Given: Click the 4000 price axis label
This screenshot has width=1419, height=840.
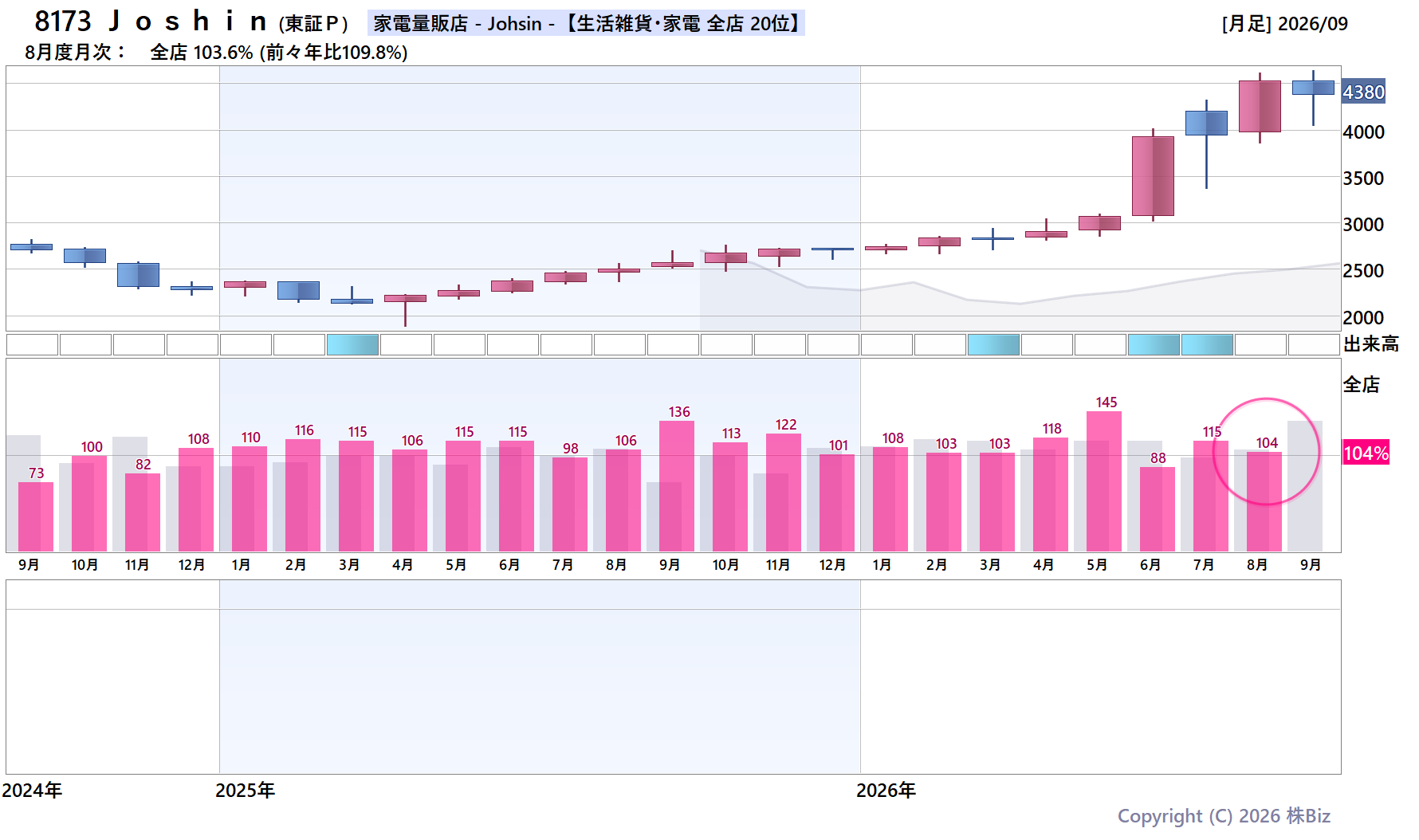Looking at the screenshot, I should coord(1363,132).
